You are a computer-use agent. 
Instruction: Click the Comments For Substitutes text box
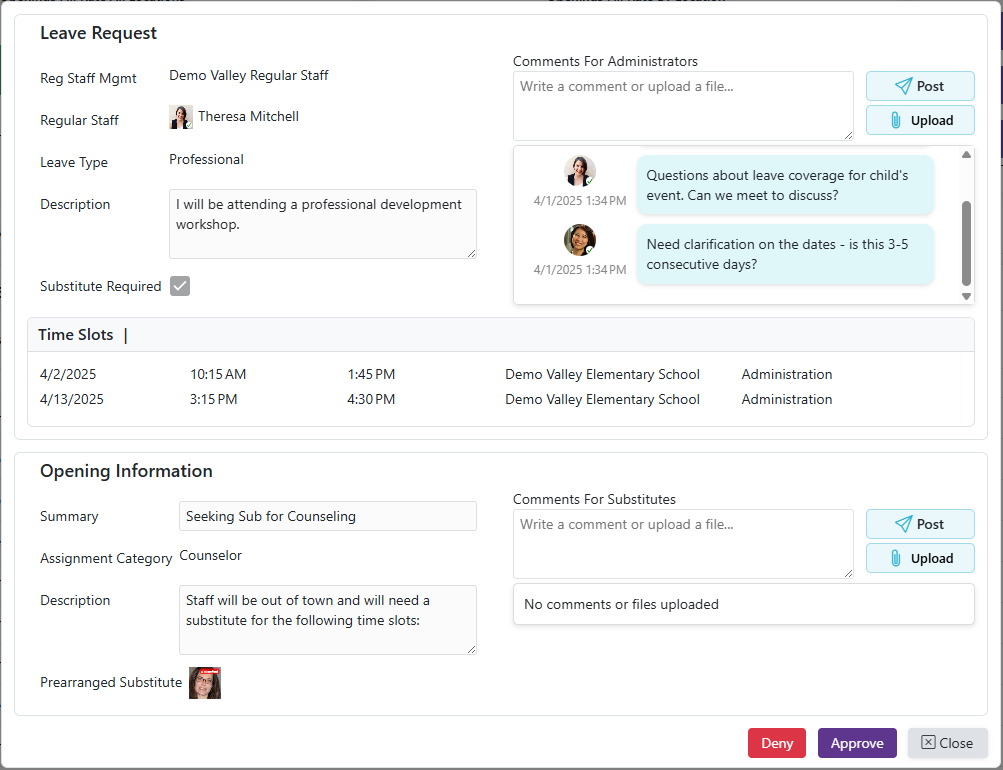(683, 543)
